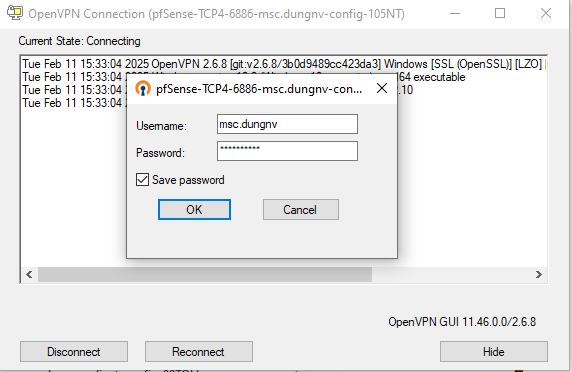Click the log's left scroll arrow
This screenshot has width=572, height=372.
click(x=29, y=274)
